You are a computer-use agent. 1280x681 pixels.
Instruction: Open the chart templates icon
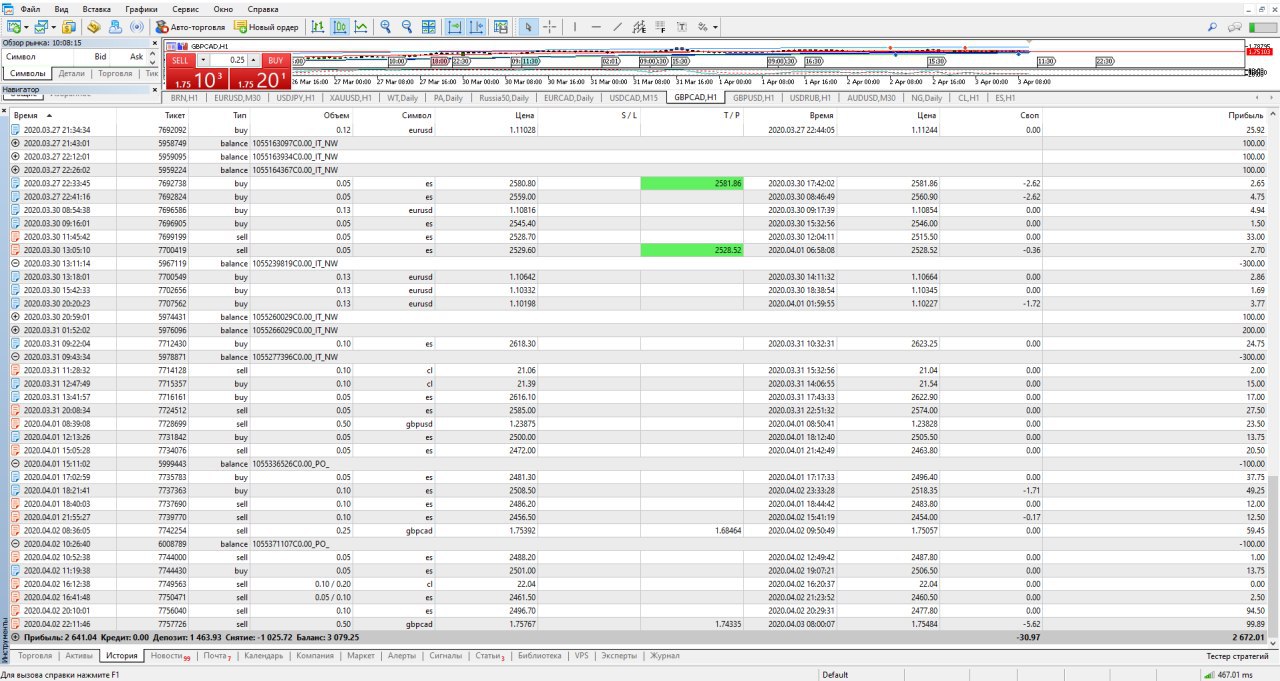(500, 27)
